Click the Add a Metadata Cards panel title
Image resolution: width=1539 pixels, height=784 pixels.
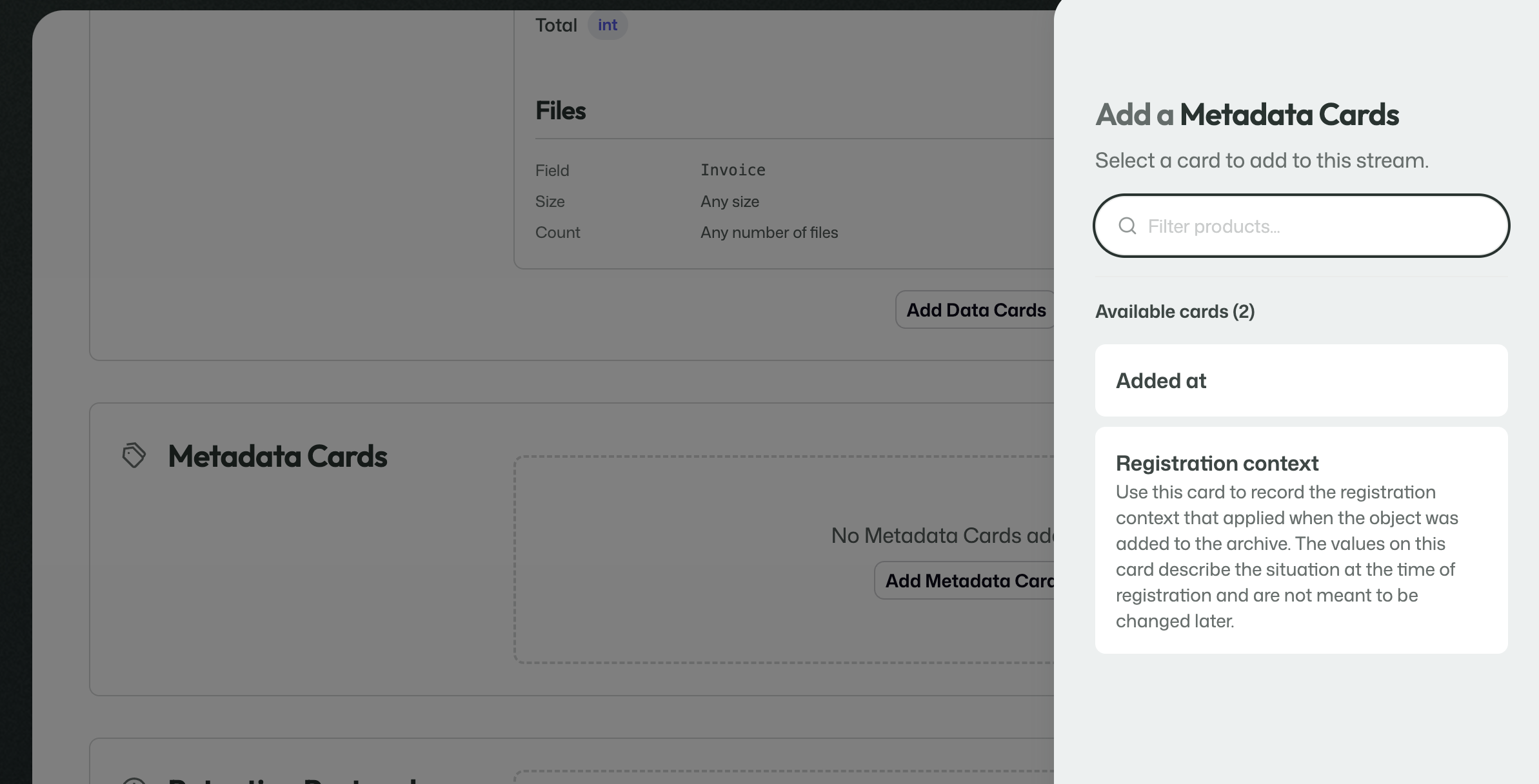[x=1247, y=115]
